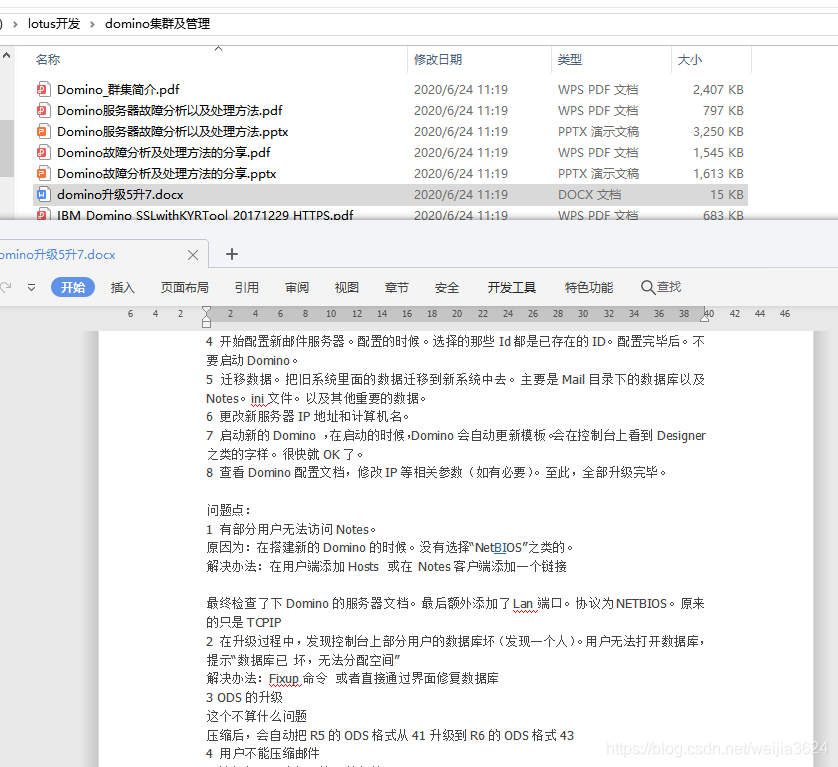Click breadcrumb chevron after lotus开发

(x=92, y=24)
